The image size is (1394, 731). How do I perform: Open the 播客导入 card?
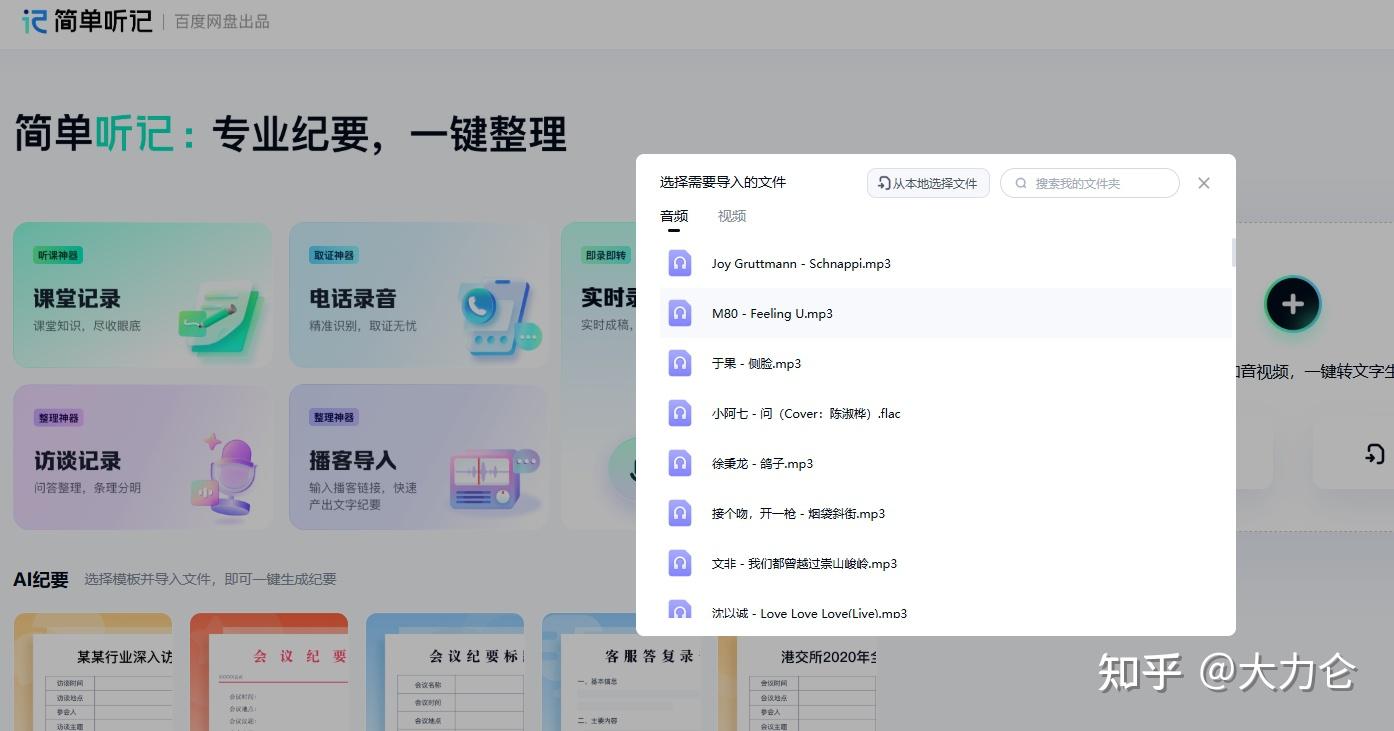coord(418,457)
